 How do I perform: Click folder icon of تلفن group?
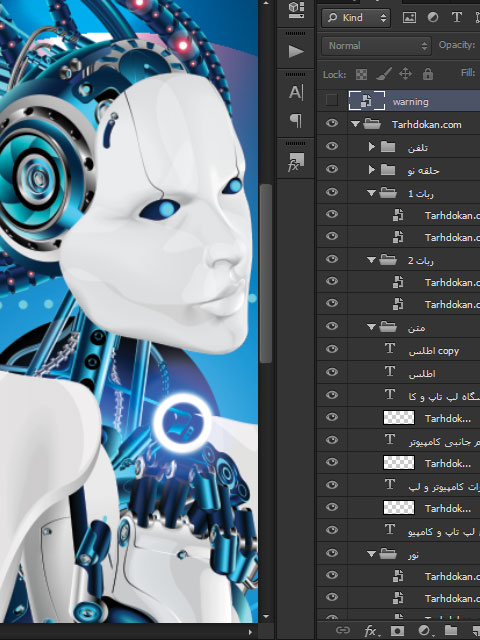coord(388,147)
